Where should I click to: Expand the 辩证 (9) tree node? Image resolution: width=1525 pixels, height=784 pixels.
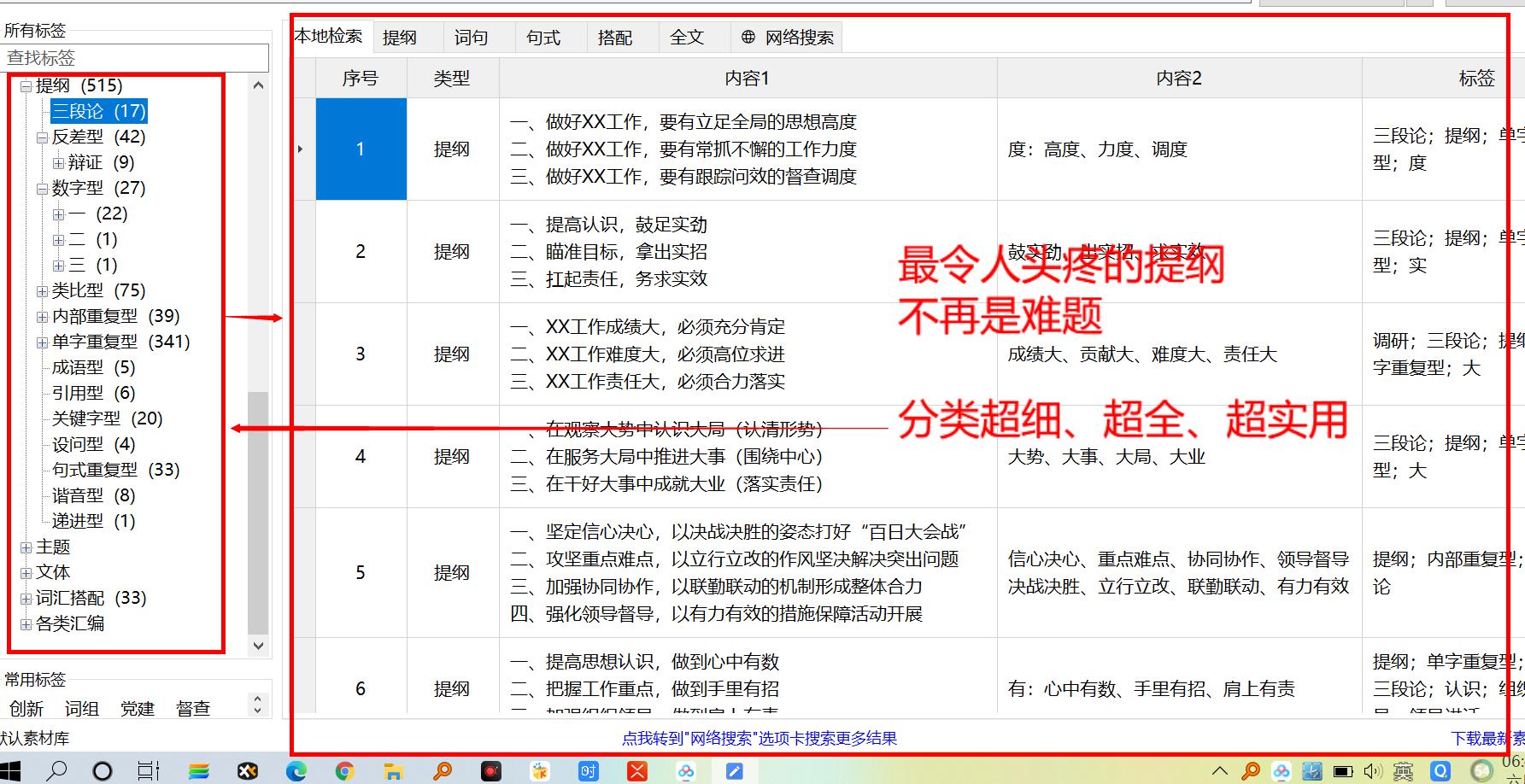[x=57, y=162]
